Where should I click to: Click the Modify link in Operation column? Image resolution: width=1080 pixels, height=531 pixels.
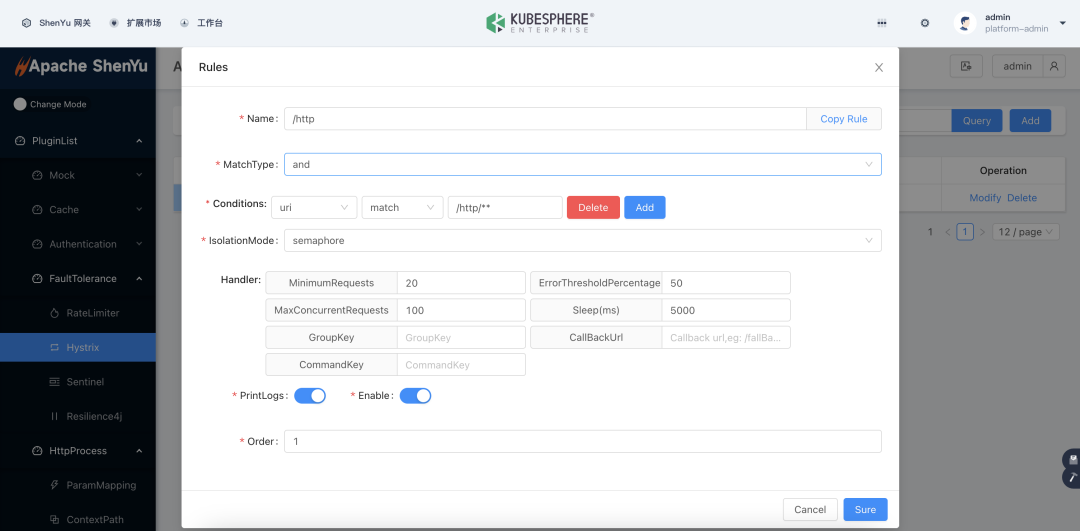(x=985, y=198)
